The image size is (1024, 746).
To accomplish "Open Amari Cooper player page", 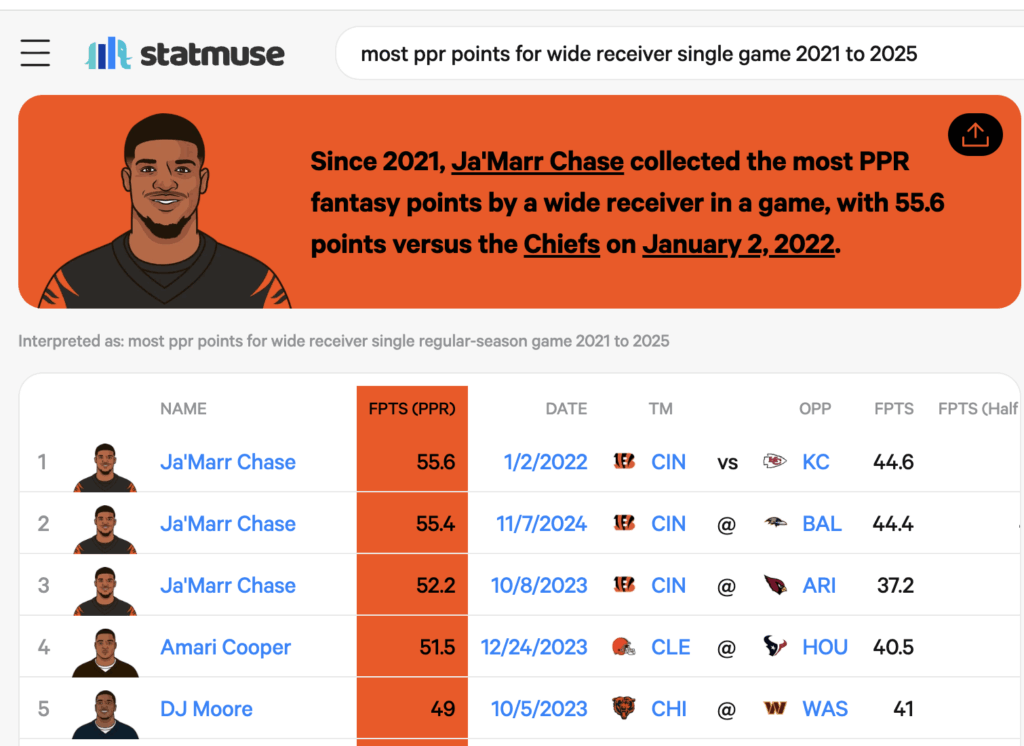I will click(x=225, y=647).
